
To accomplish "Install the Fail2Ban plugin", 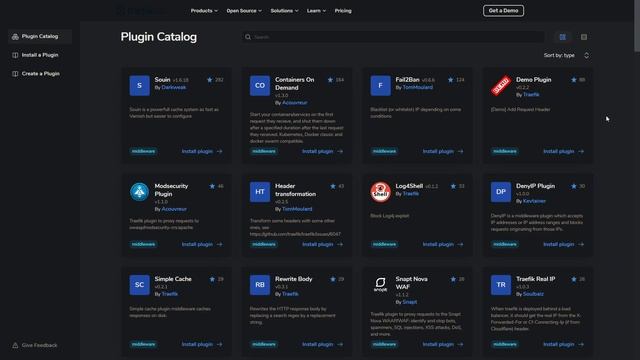I will tap(443, 151).
